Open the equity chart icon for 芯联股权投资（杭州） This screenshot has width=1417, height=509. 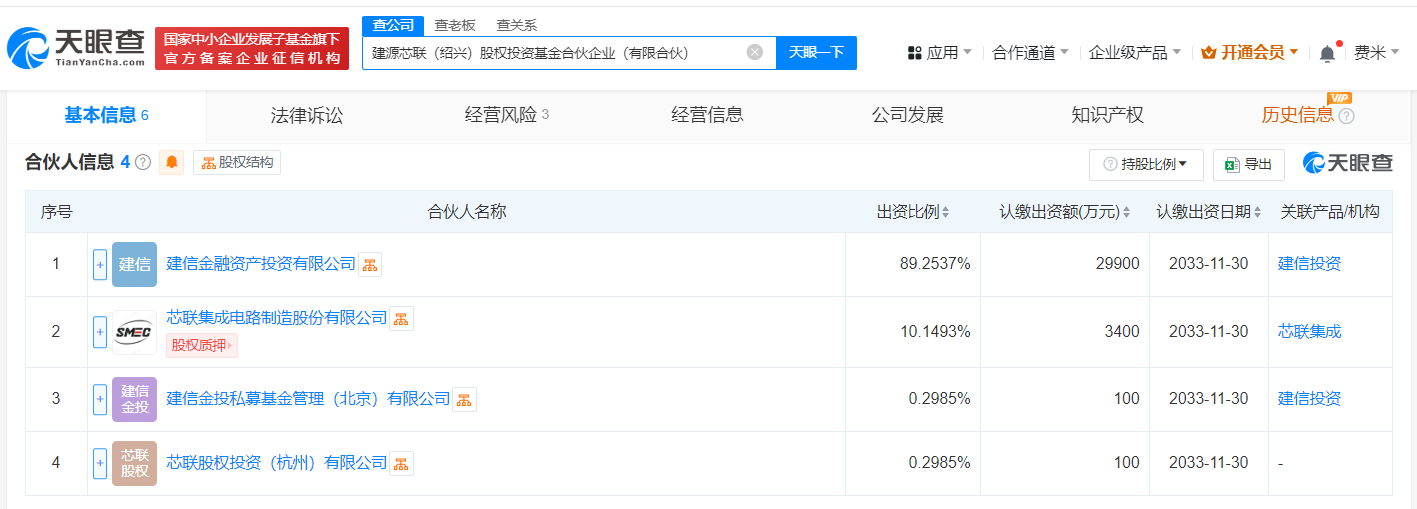[401, 464]
